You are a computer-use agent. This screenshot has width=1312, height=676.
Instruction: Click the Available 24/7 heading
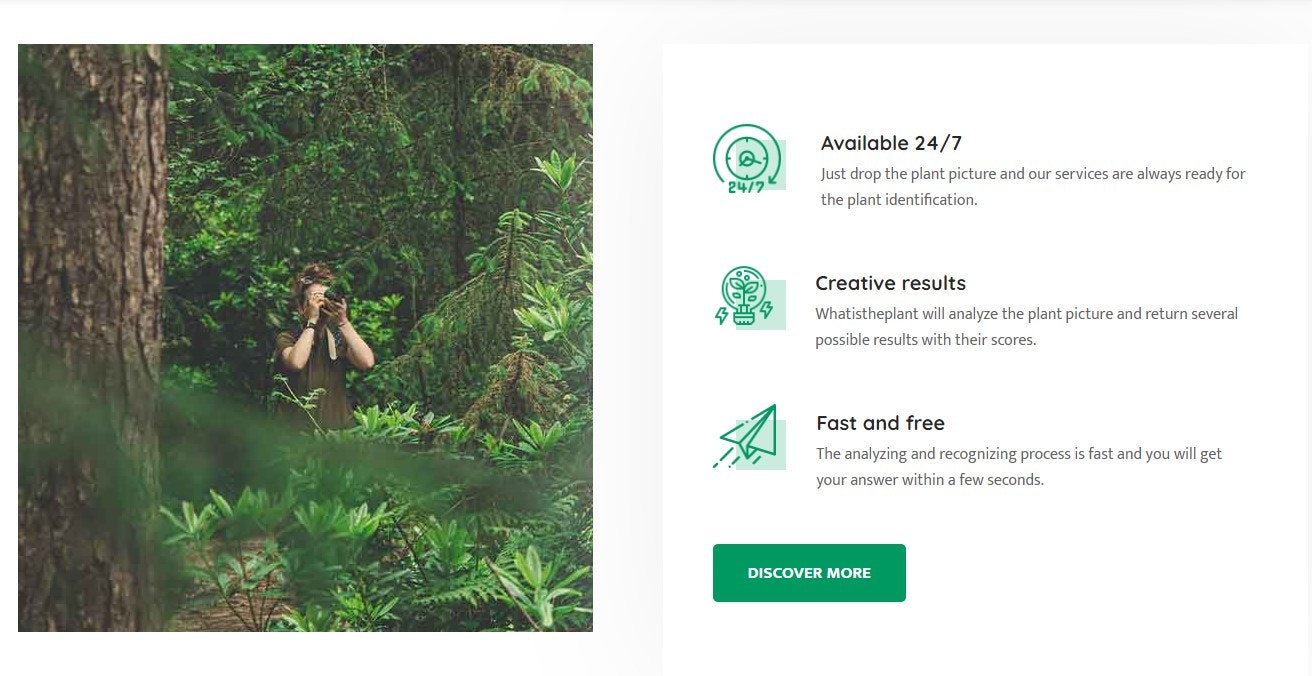(x=890, y=143)
